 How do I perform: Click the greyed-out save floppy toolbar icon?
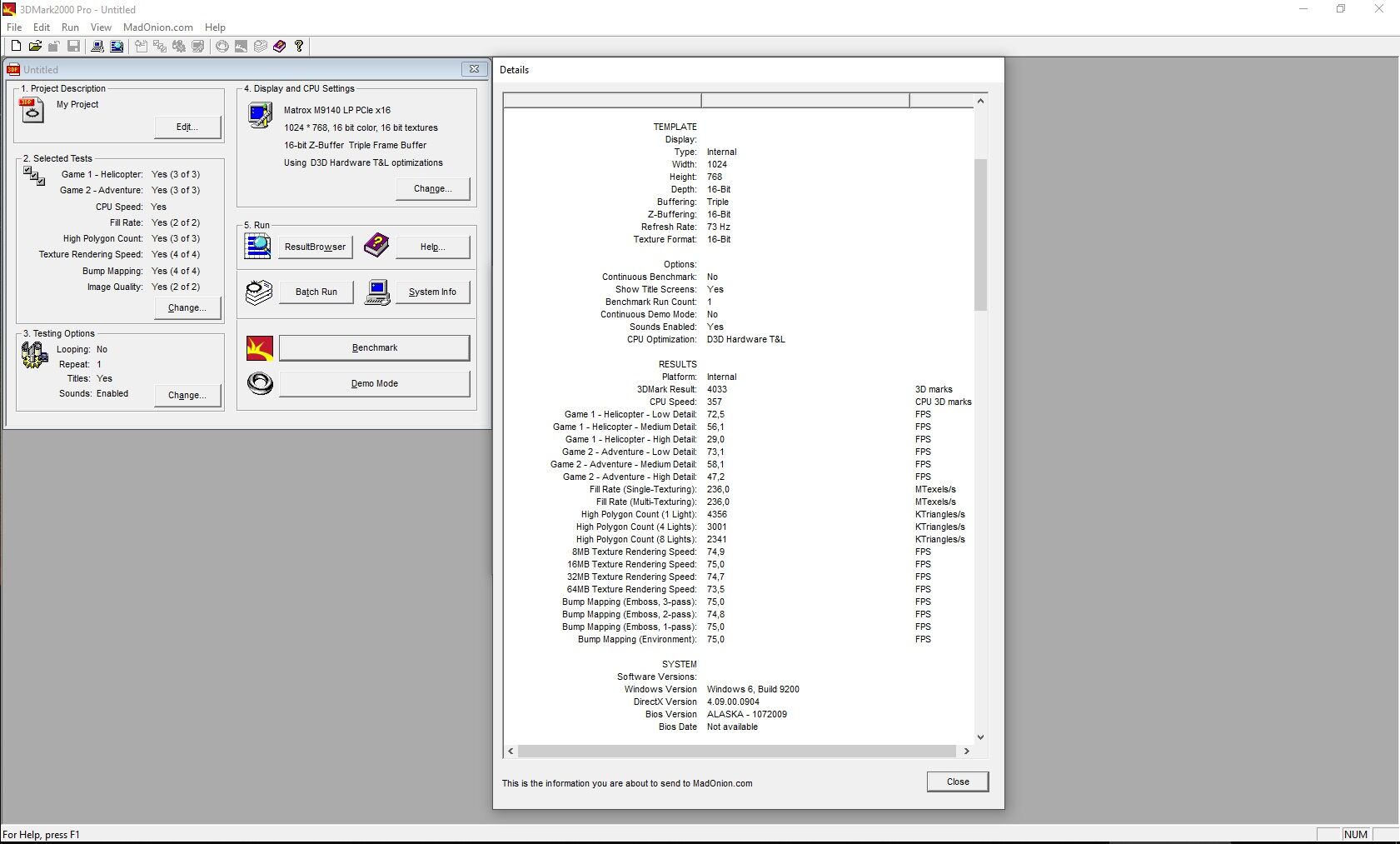73,46
